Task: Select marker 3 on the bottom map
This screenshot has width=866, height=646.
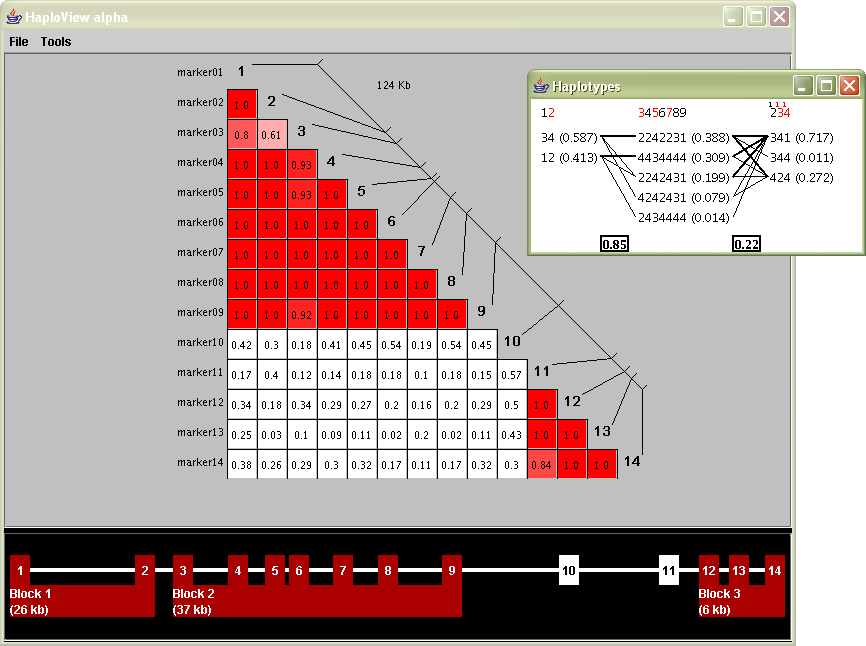Action: click(x=183, y=570)
